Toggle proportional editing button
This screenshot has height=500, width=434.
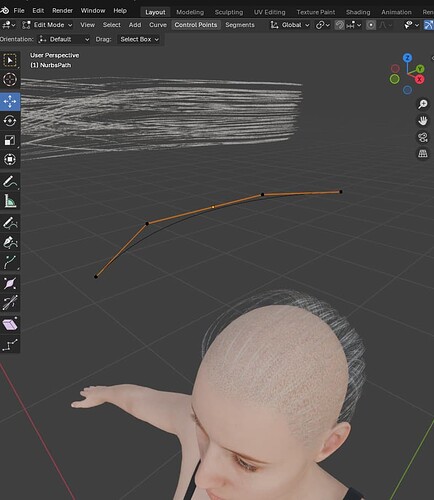tap(371, 25)
